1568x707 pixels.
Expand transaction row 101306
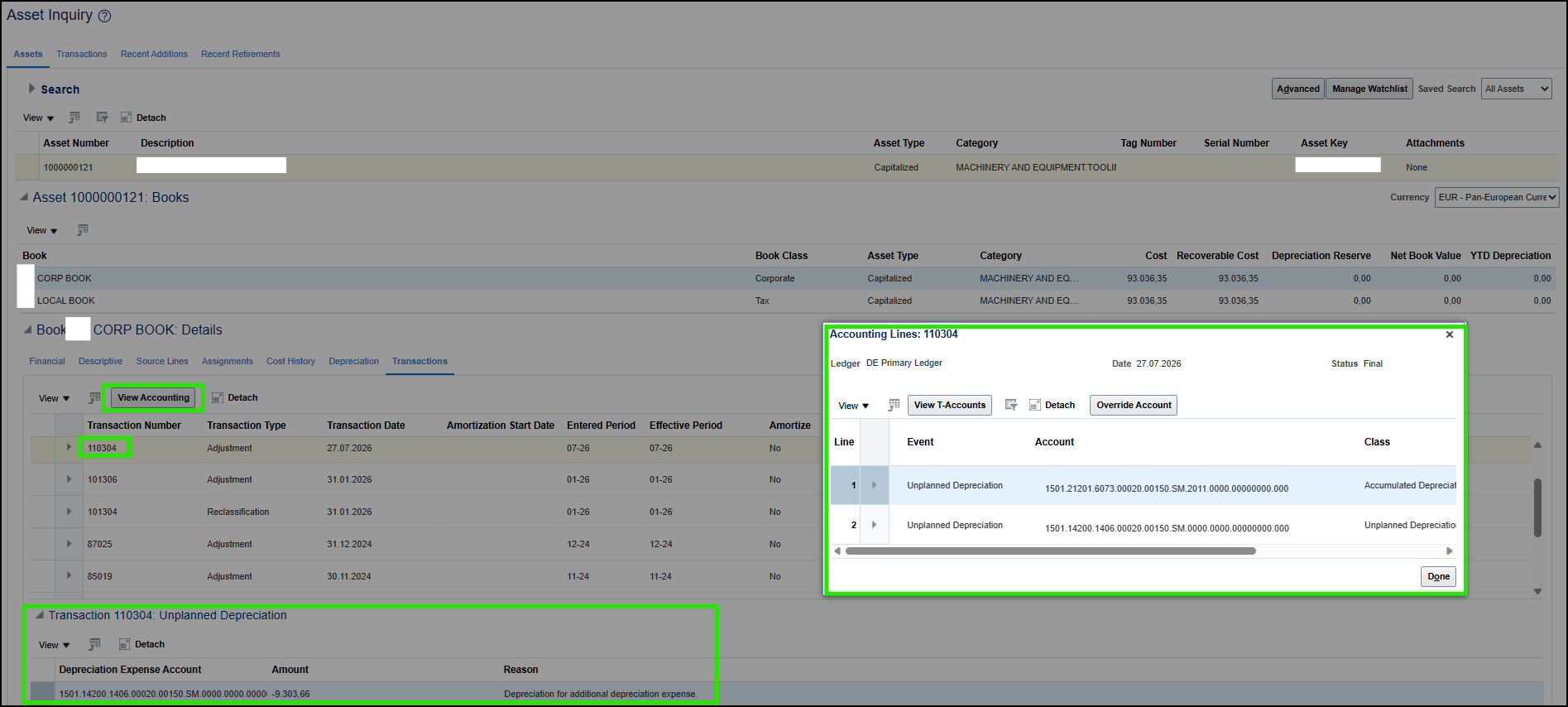(69, 479)
